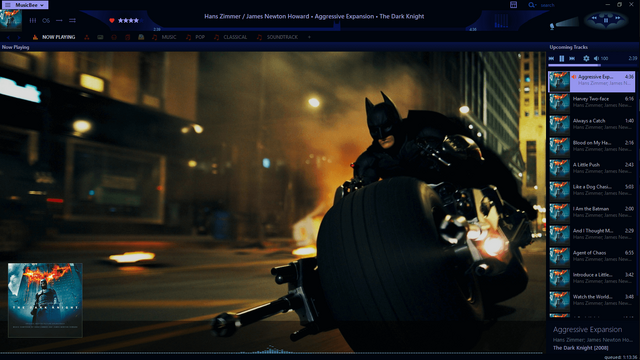
Task: Open the MusicBee main menu dropdown
Action: coord(25,5)
